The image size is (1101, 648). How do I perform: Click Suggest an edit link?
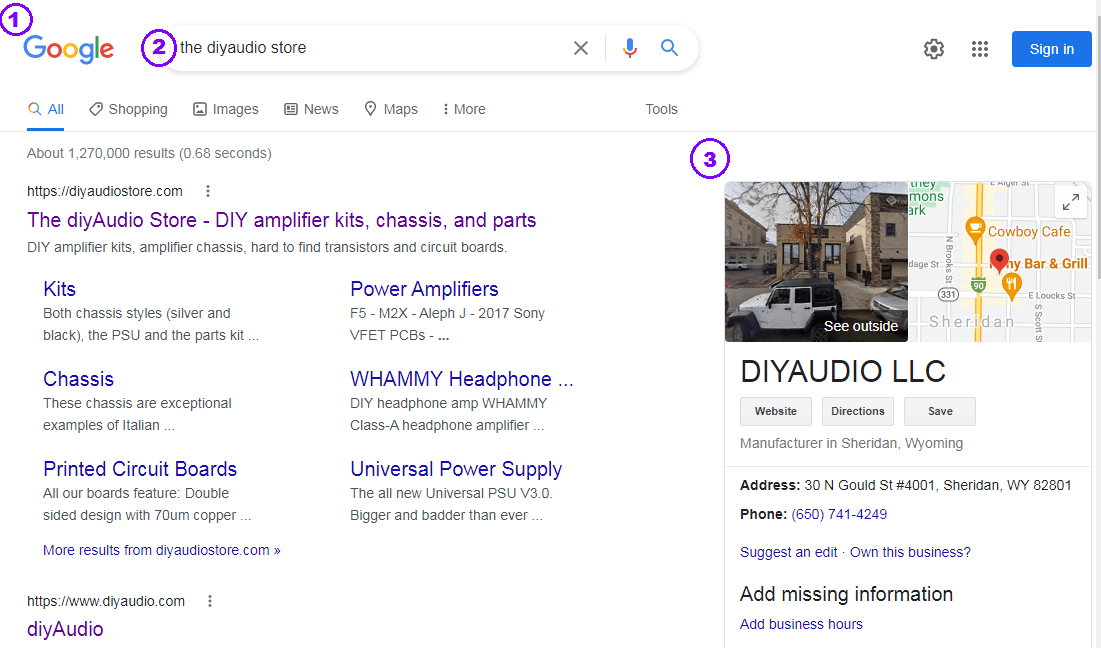(788, 553)
